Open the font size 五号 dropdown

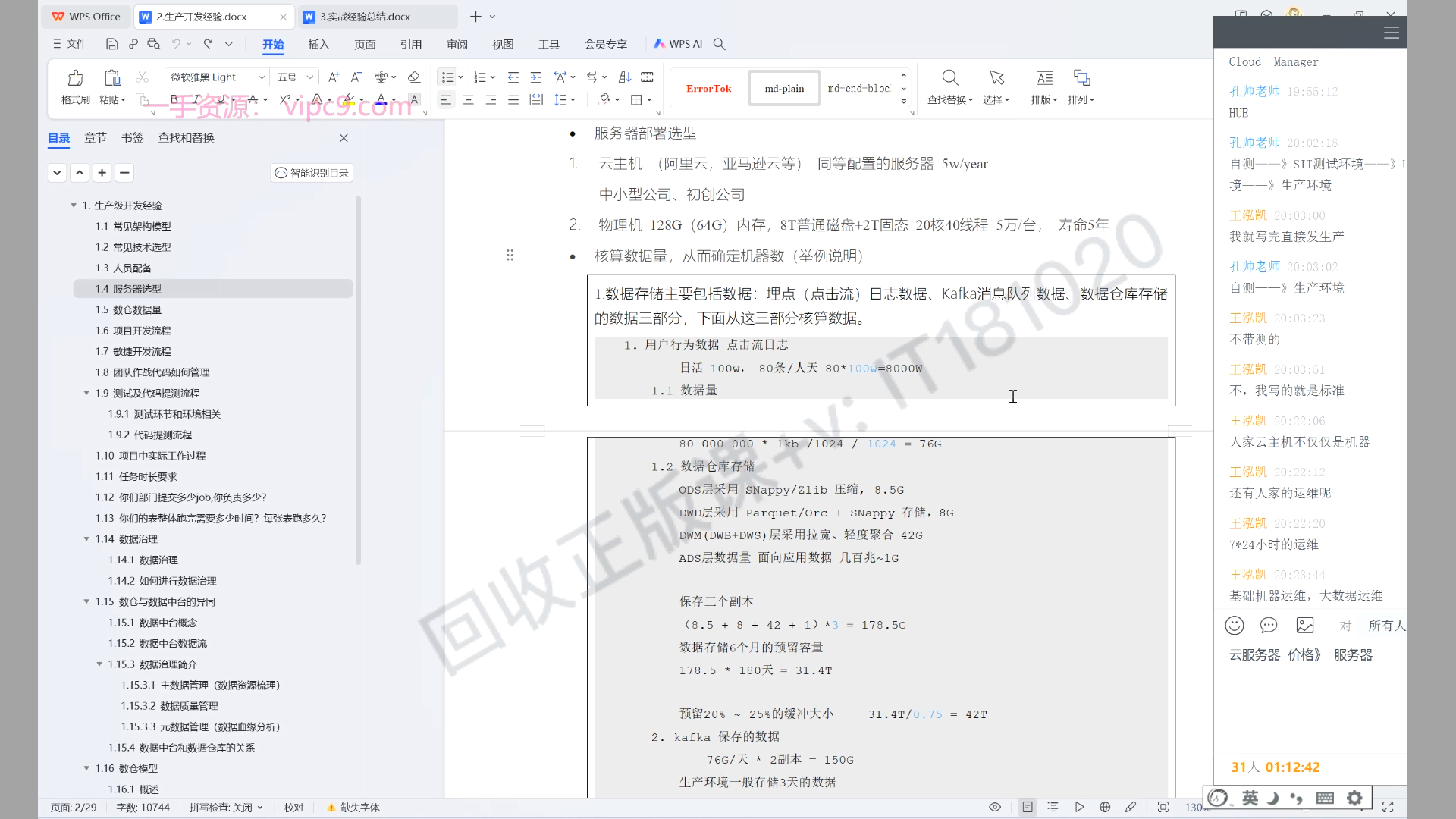[309, 77]
